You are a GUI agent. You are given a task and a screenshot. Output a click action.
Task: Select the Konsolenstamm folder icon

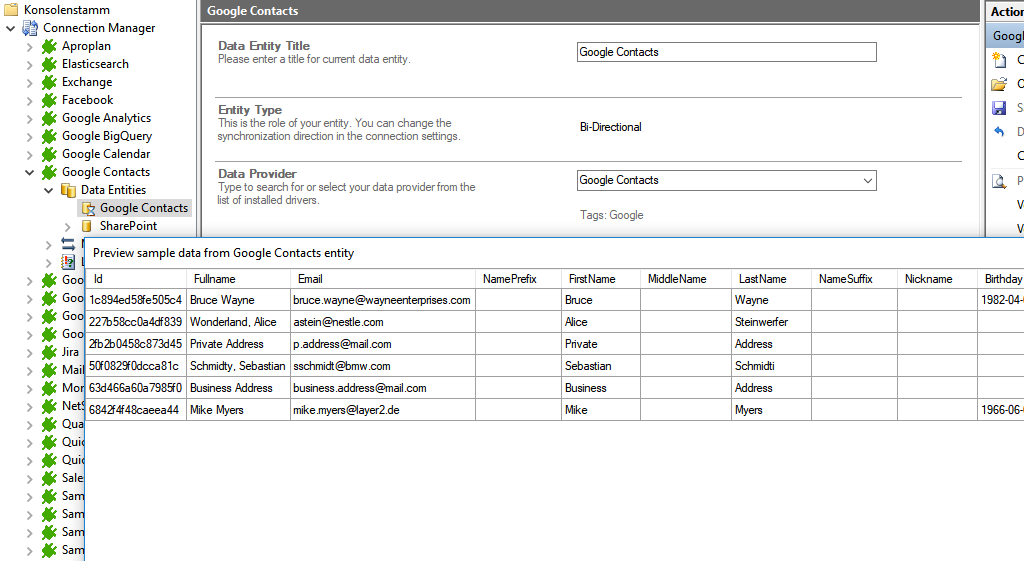12,10
